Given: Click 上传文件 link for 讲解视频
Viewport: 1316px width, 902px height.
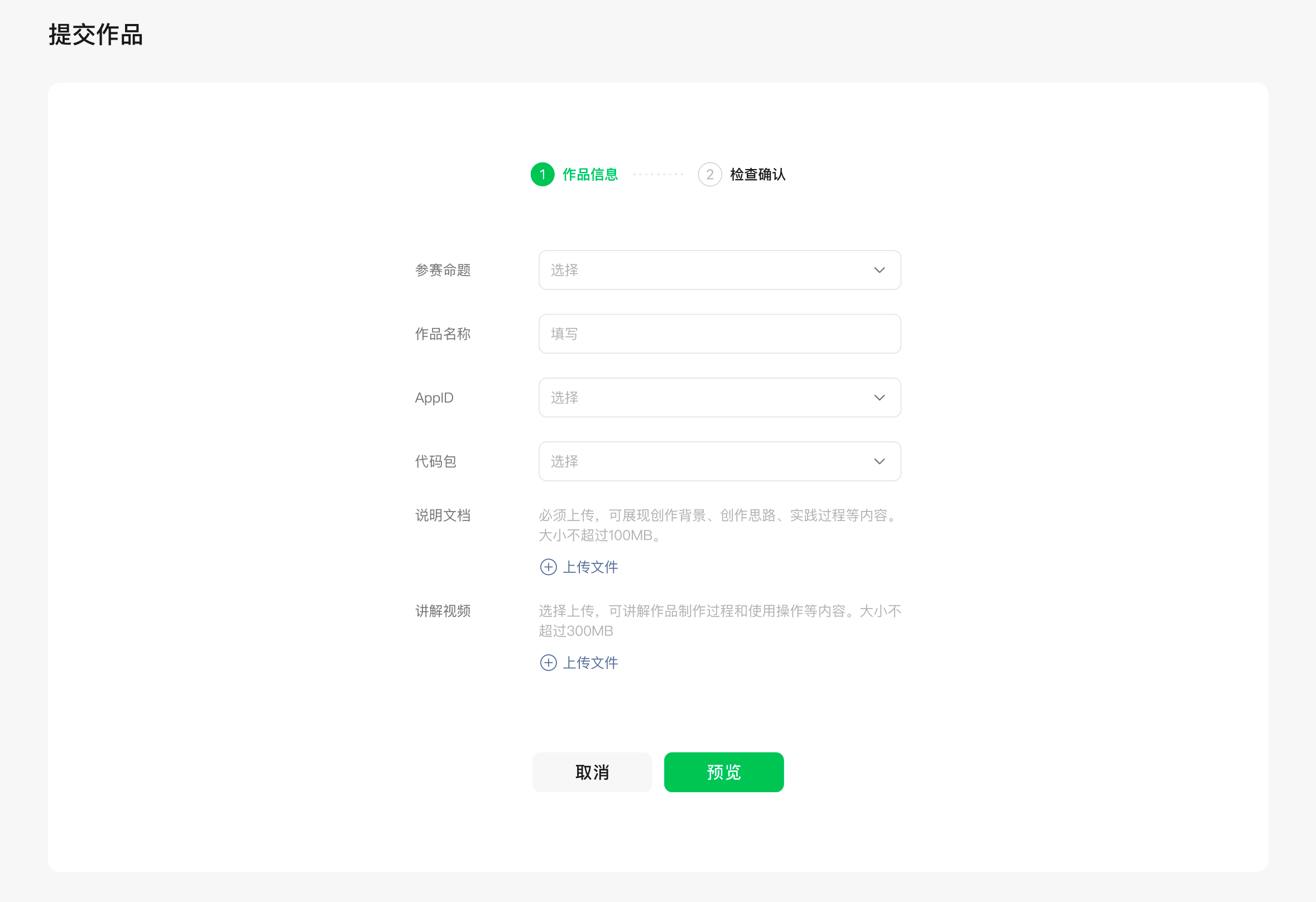Looking at the screenshot, I should [589, 663].
